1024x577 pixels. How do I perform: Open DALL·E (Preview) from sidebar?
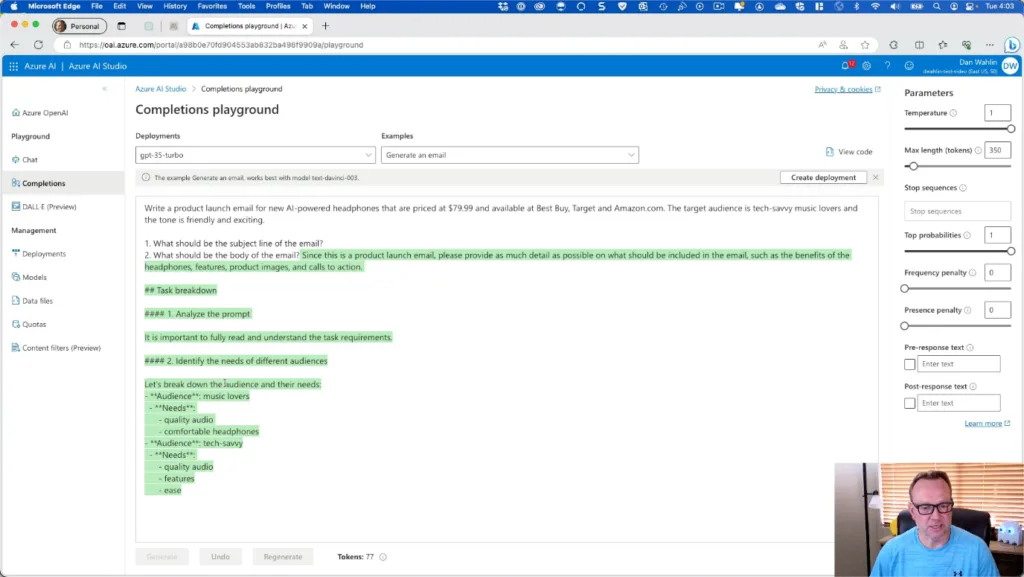pos(48,207)
